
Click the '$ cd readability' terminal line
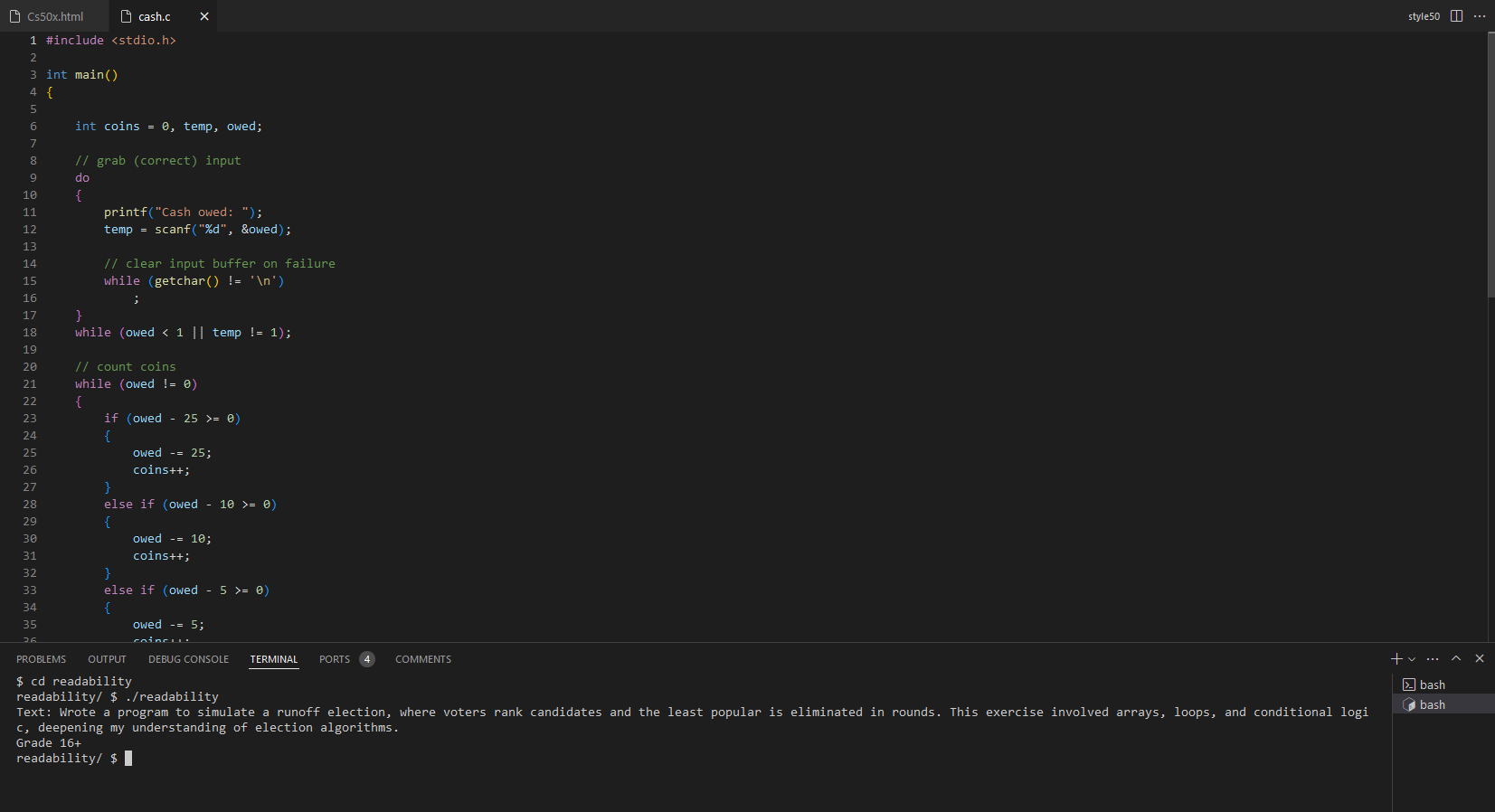click(74, 682)
